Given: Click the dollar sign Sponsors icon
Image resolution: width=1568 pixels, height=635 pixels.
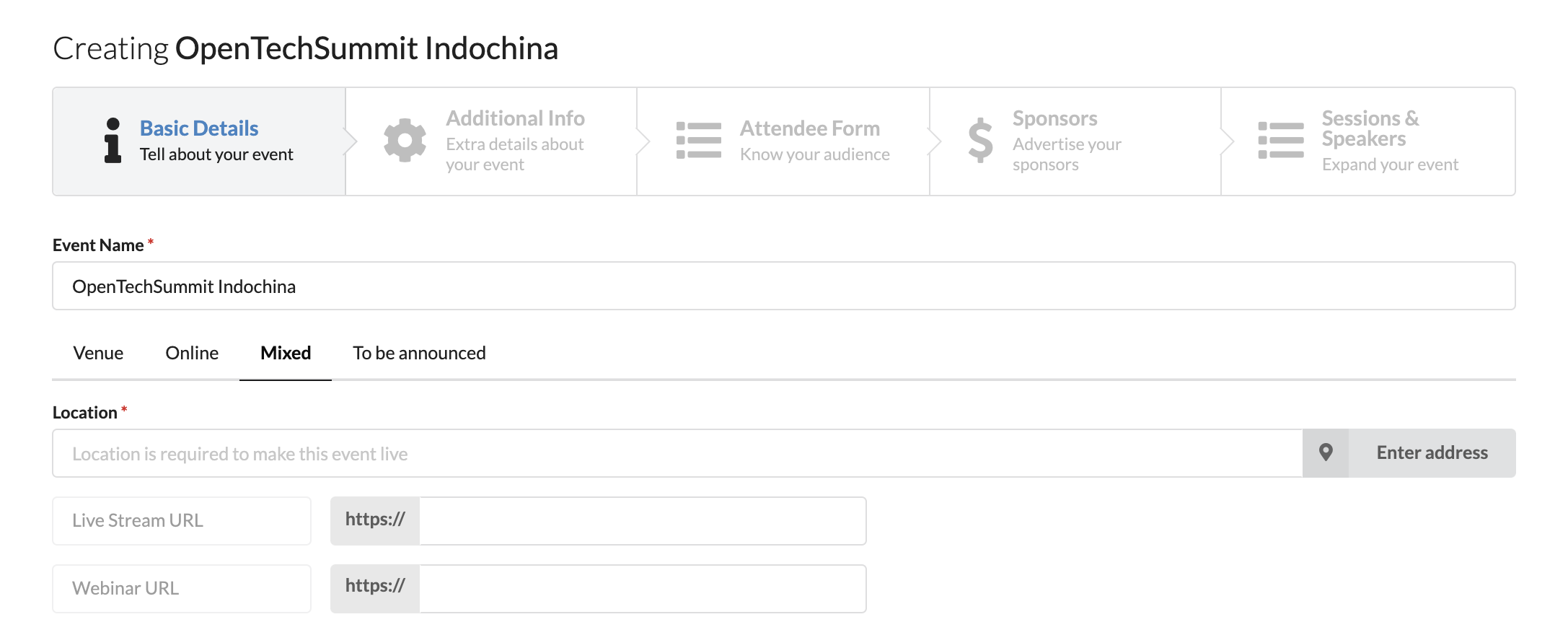Looking at the screenshot, I should 980,140.
